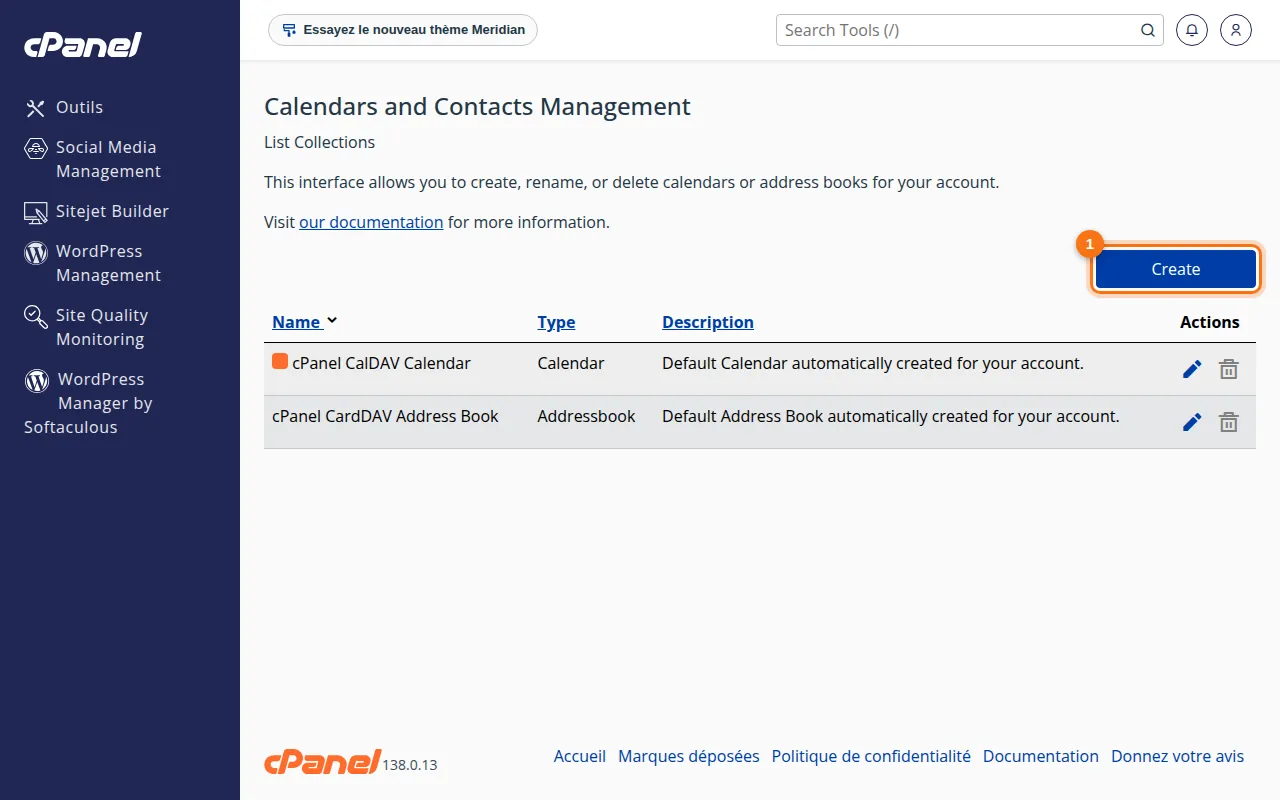Viewport: 1280px width, 800px height.
Task: Click Default Address Book description text
Action: pos(891,416)
